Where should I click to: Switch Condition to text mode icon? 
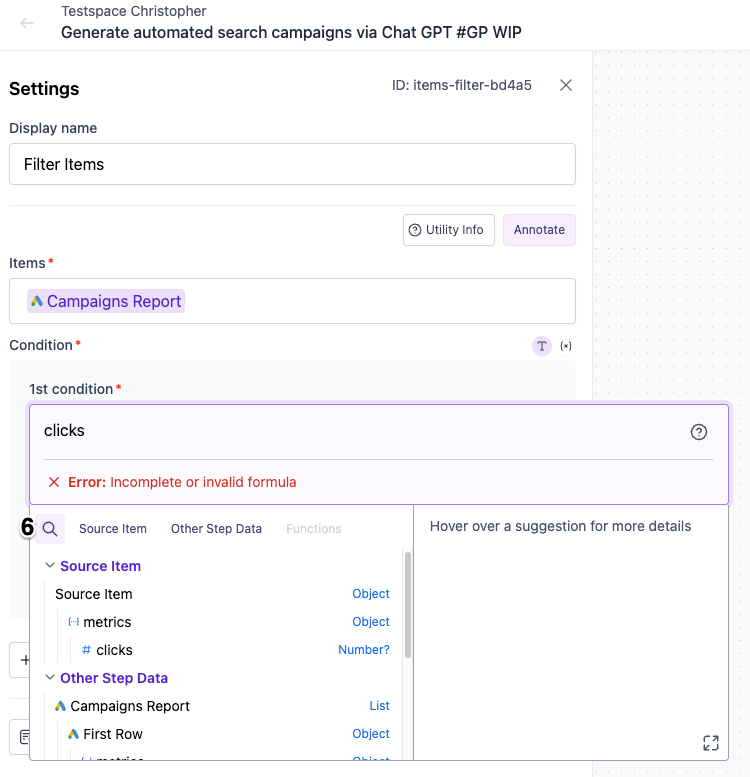pos(541,346)
